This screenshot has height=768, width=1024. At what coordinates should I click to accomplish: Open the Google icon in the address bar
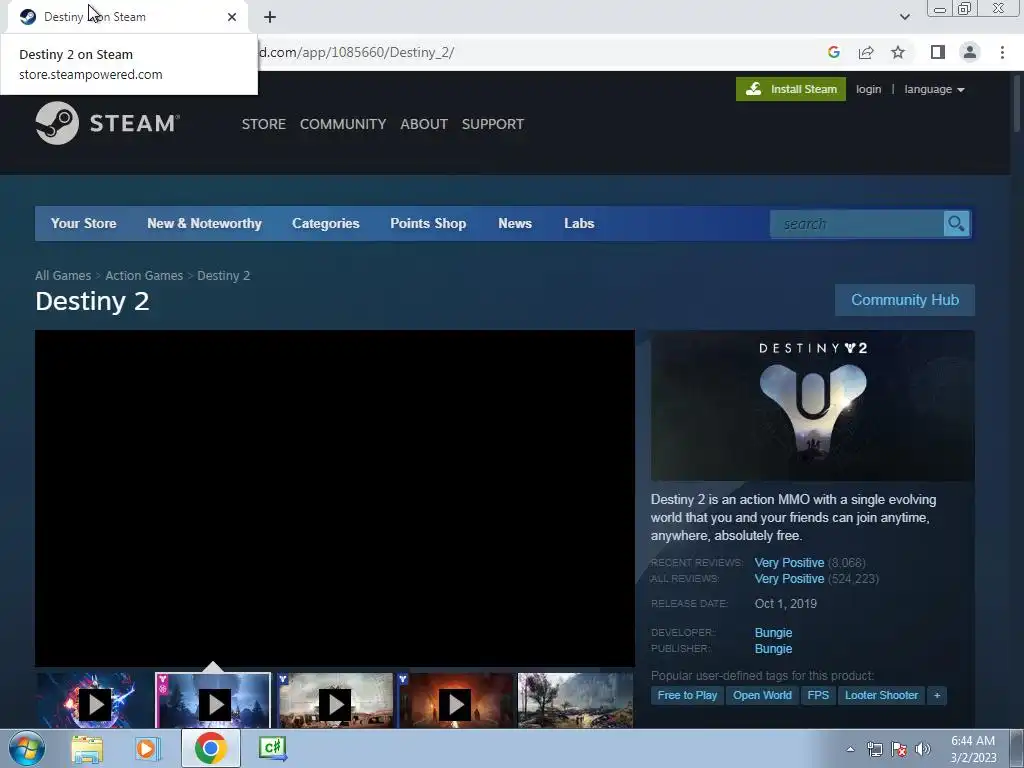coord(833,52)
